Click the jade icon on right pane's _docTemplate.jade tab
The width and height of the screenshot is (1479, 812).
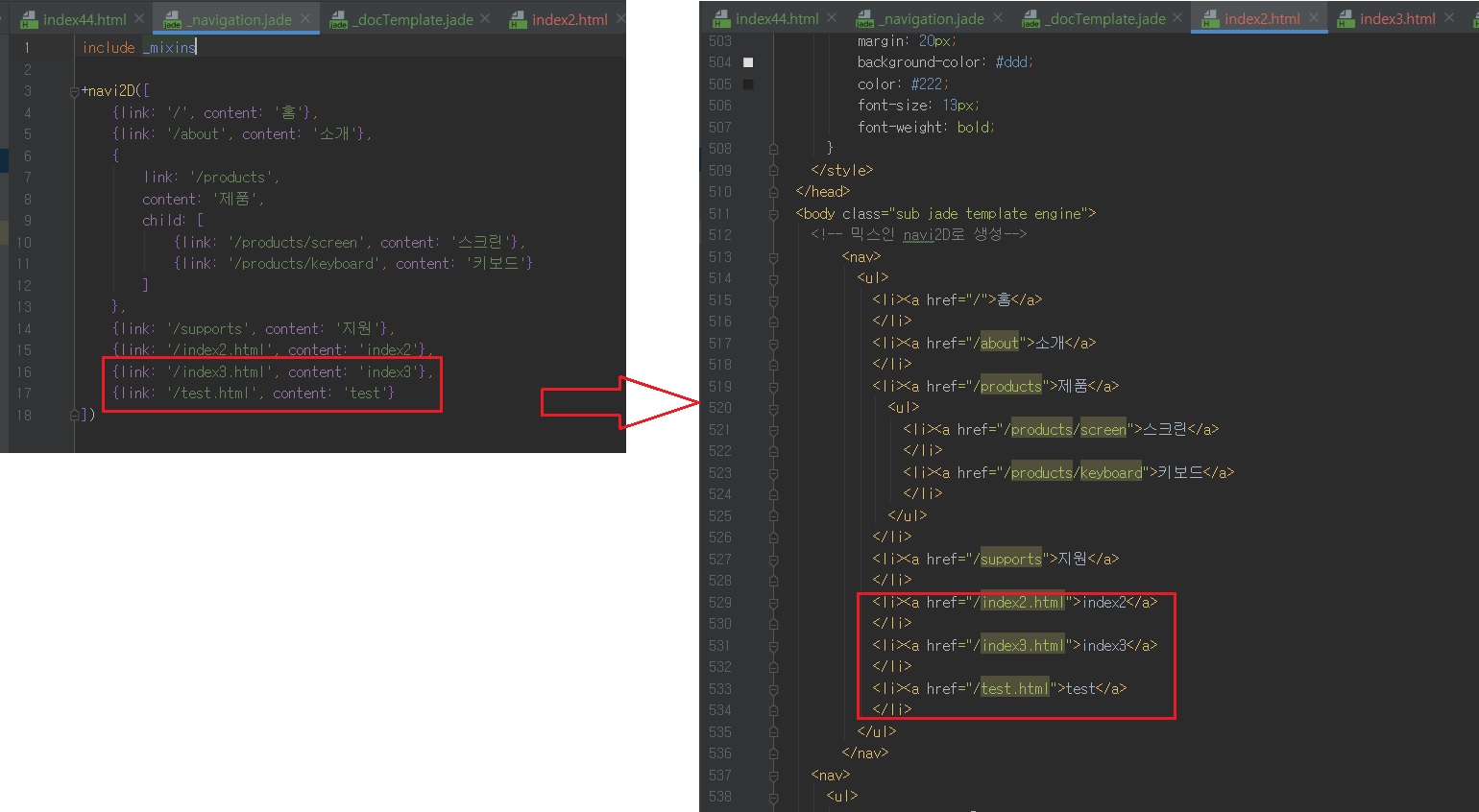1030,19
